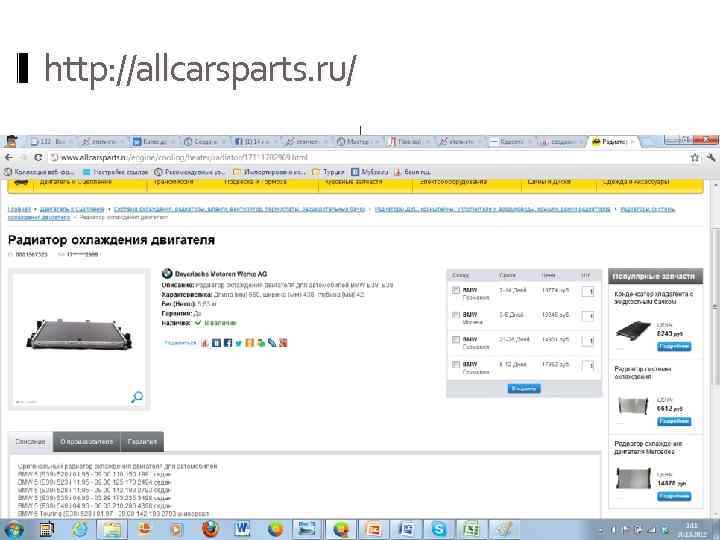Open the Турция bookmark folder
The height and width of the screenshot is (540, 720).
click(329, 172)
